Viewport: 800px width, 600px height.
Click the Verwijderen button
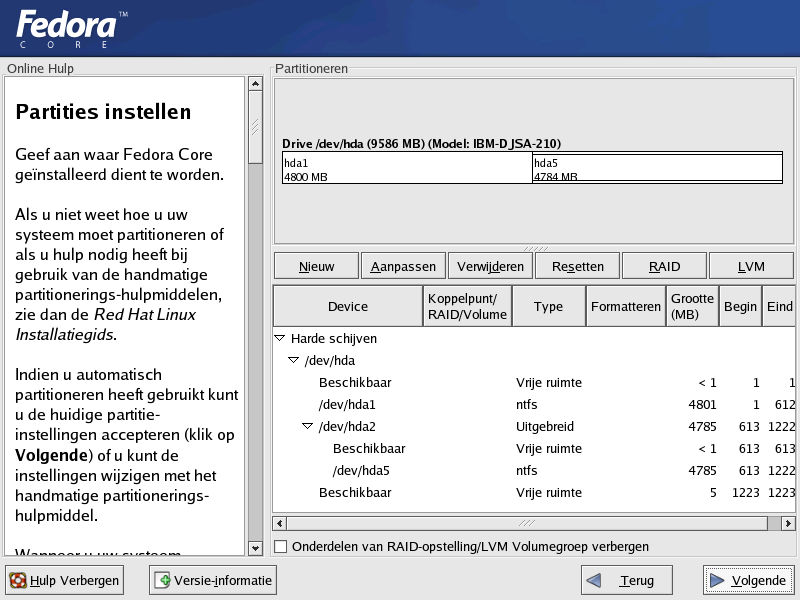coord(490,266)
